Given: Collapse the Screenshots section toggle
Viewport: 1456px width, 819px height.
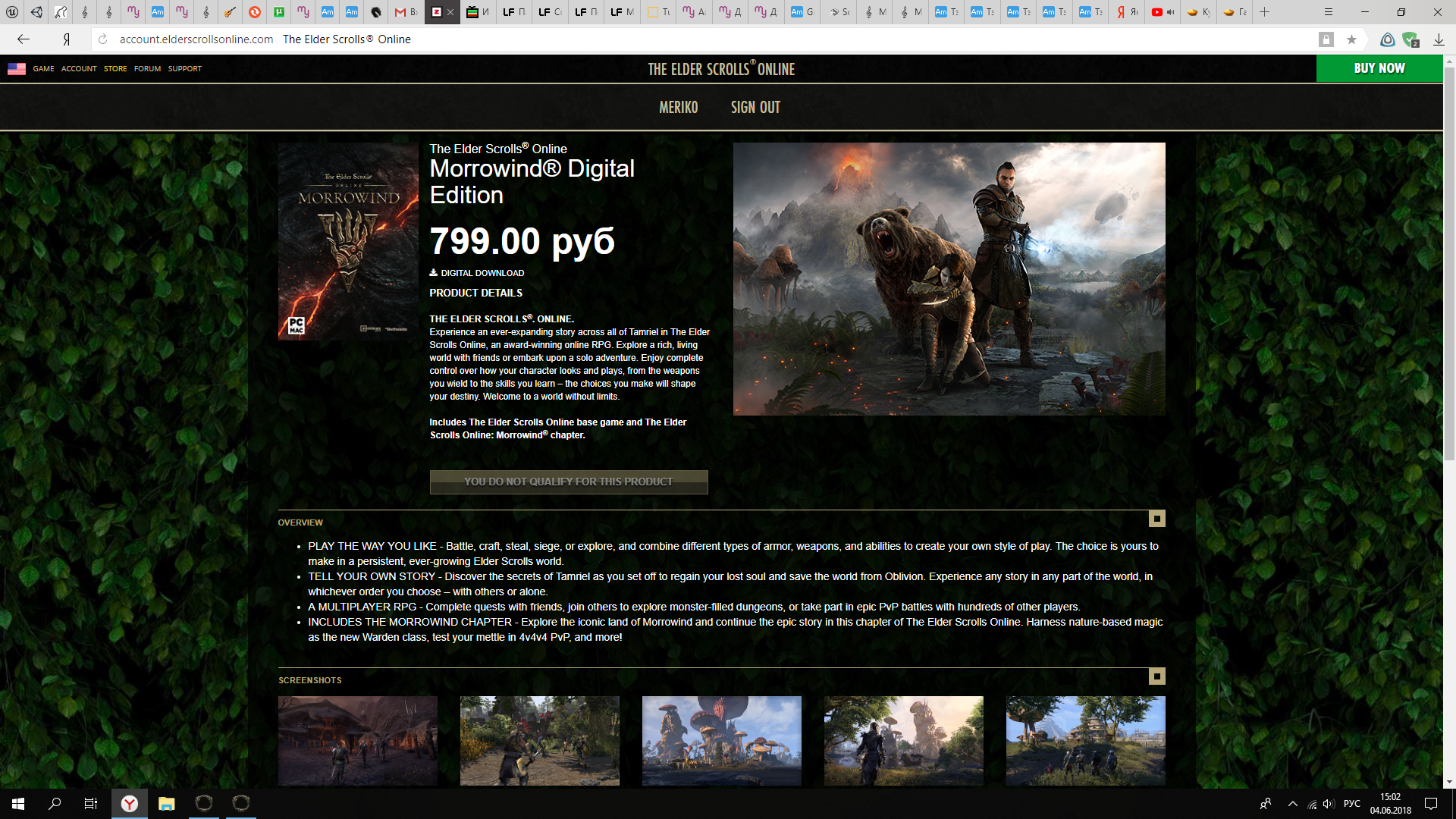Looking at the screenshot, I should coord(1156,676).
